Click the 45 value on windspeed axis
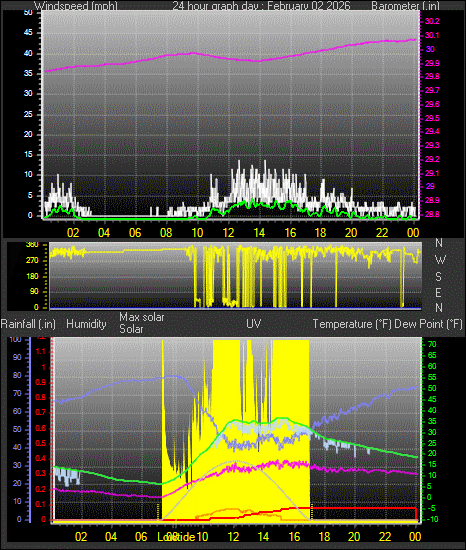This screenshot has width=466, height=550. [x=28, y=33]
